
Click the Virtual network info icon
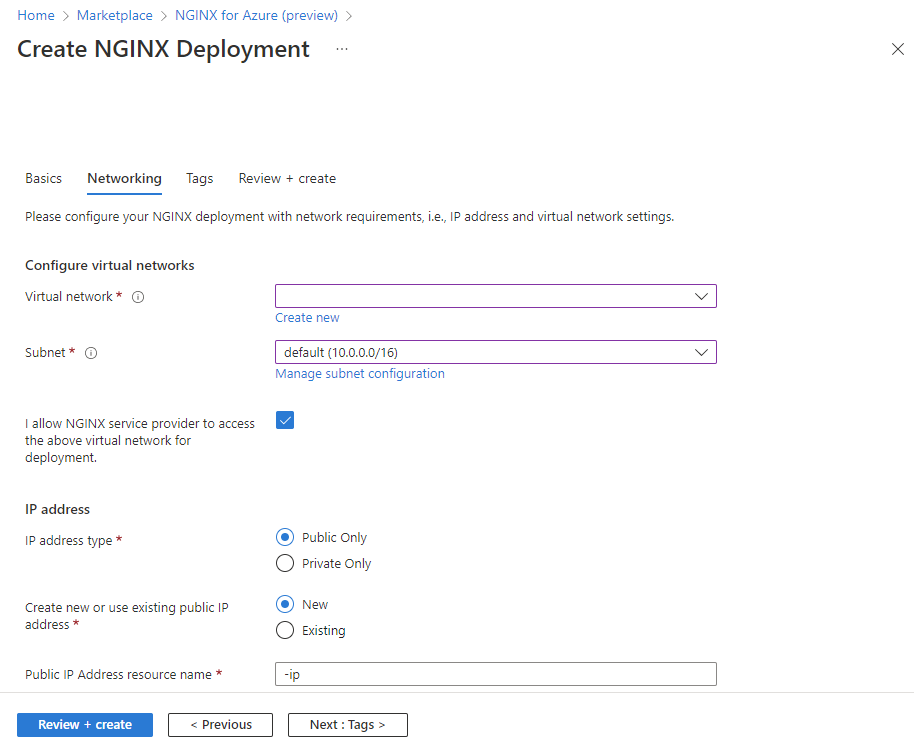pos(138,297)
